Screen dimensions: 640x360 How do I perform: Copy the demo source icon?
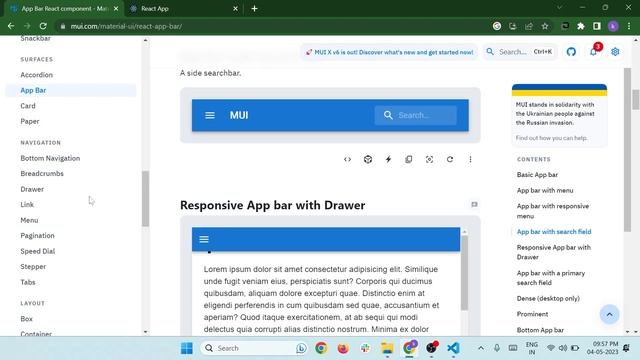pos(409,160)
